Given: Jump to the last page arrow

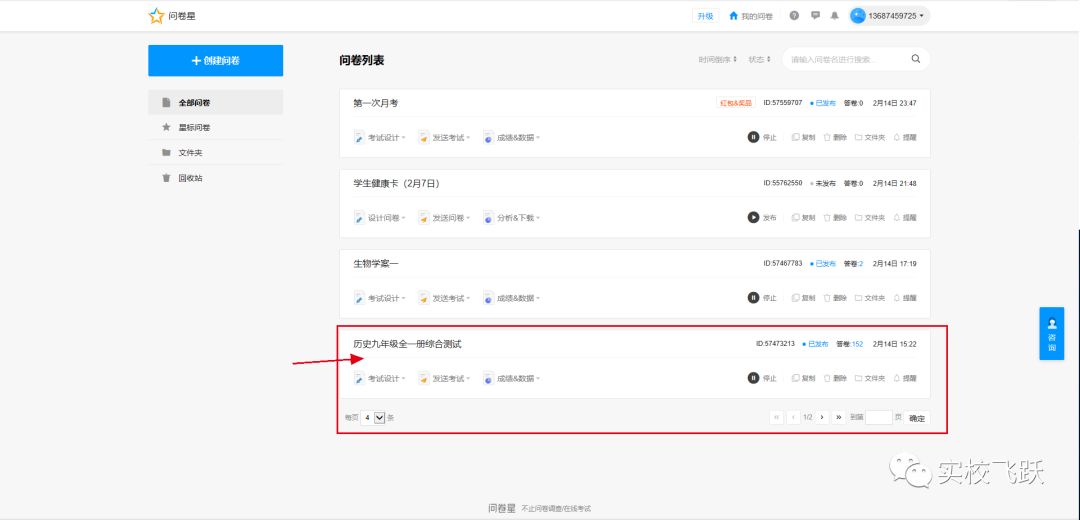Looking at the screenshot, I should (839, 417).
